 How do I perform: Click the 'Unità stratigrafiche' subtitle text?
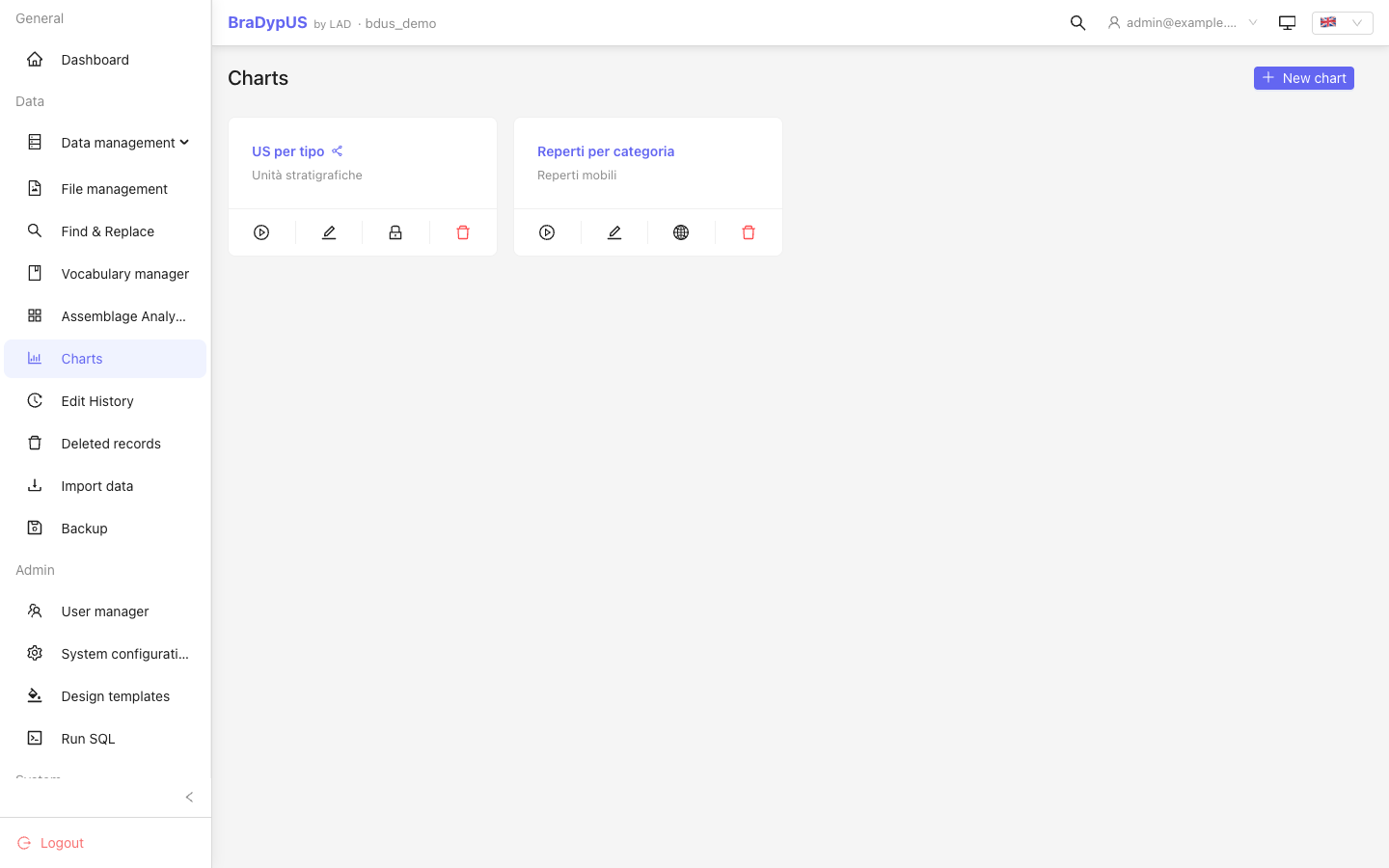point(307,176)
